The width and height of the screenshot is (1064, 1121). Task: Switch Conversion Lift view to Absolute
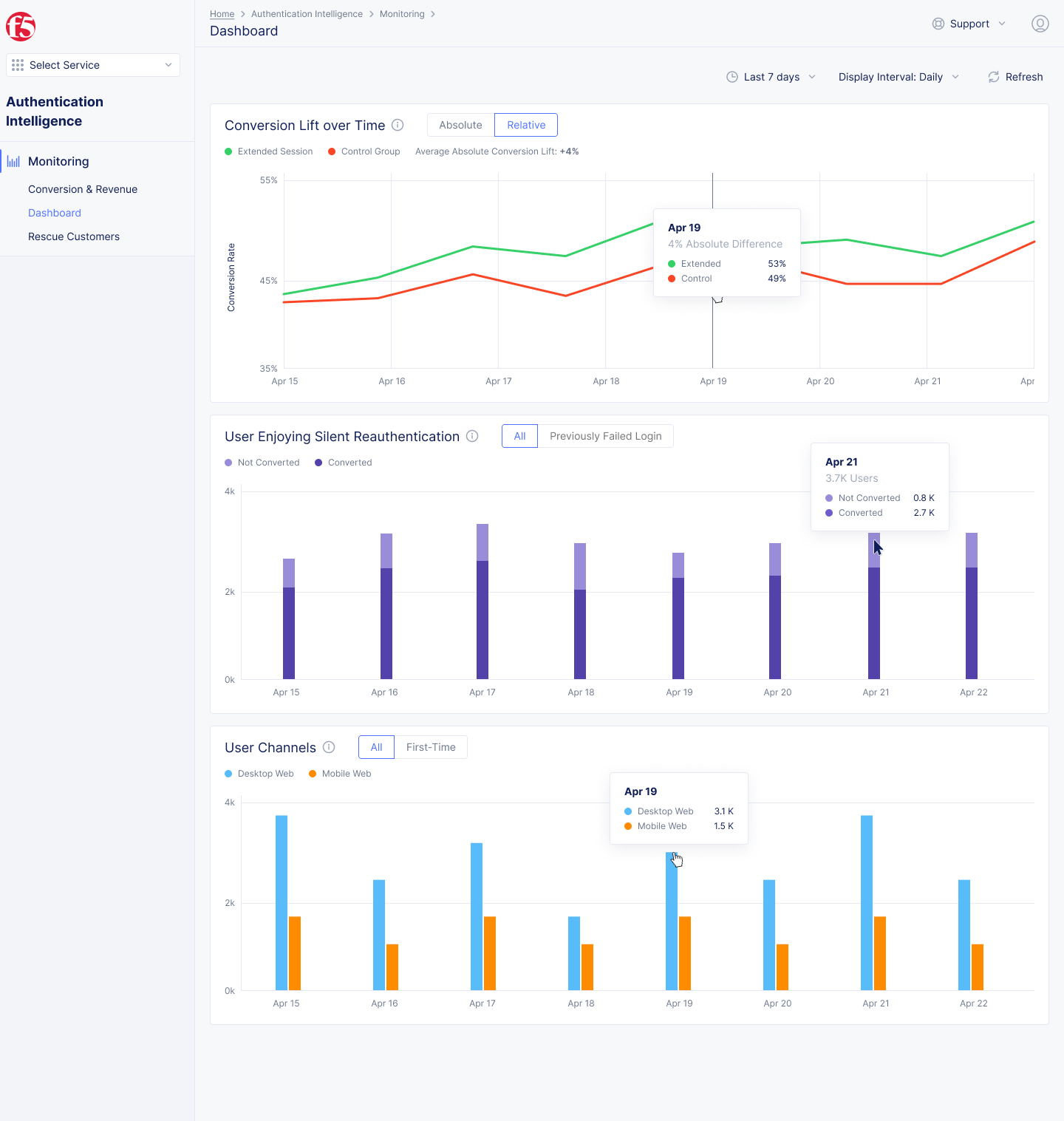pos(460,124)
